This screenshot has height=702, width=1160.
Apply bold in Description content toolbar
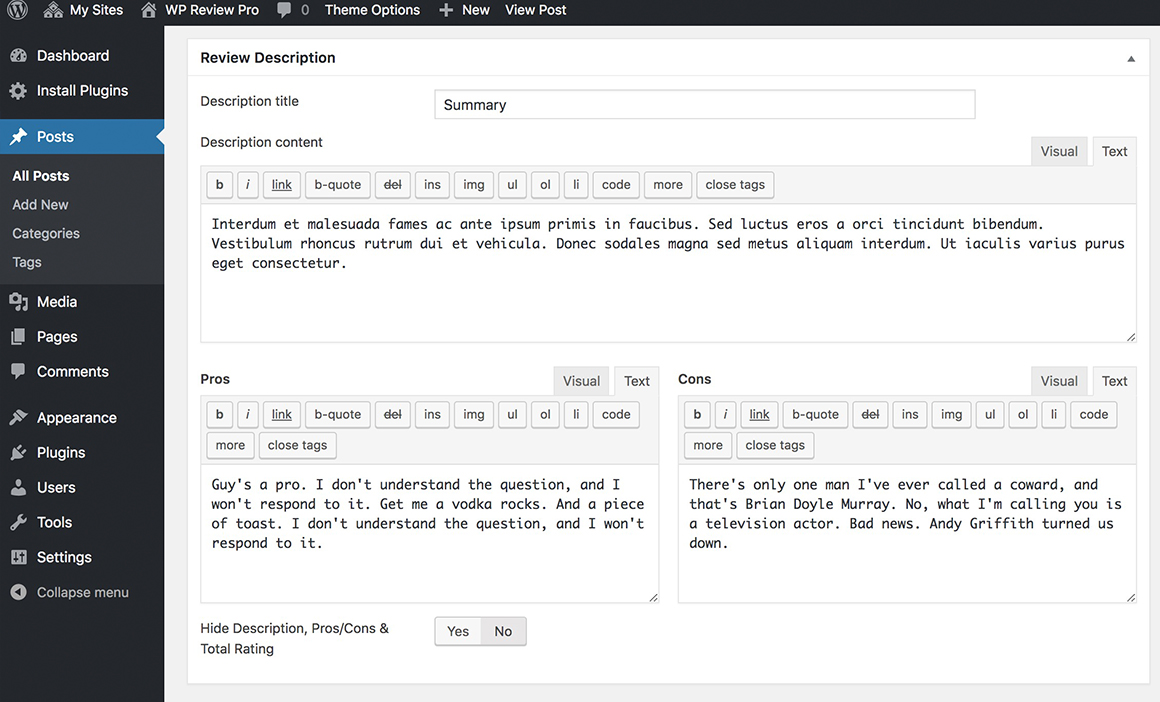tap(219, 185)
